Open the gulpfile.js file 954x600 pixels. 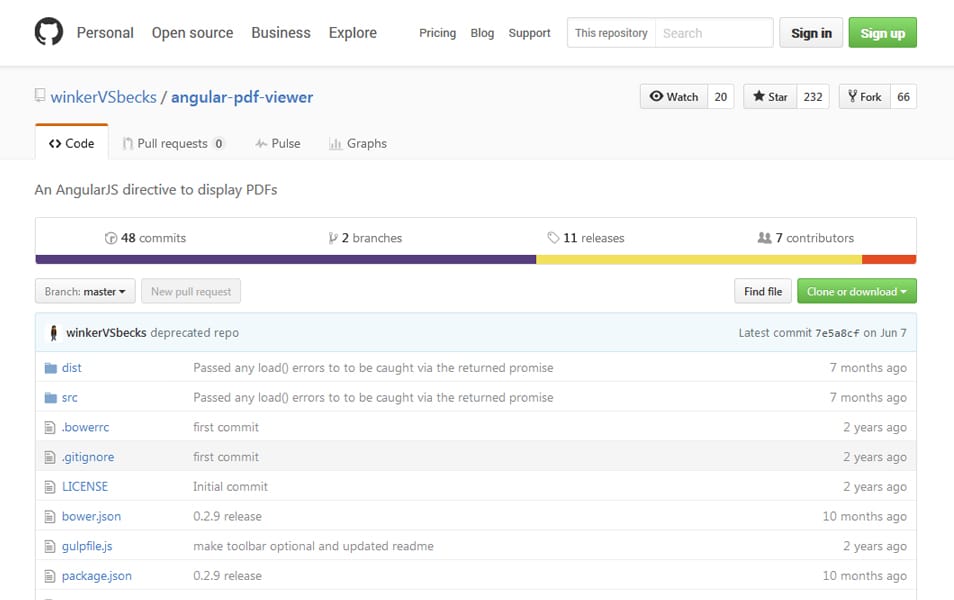coord(87,546)
